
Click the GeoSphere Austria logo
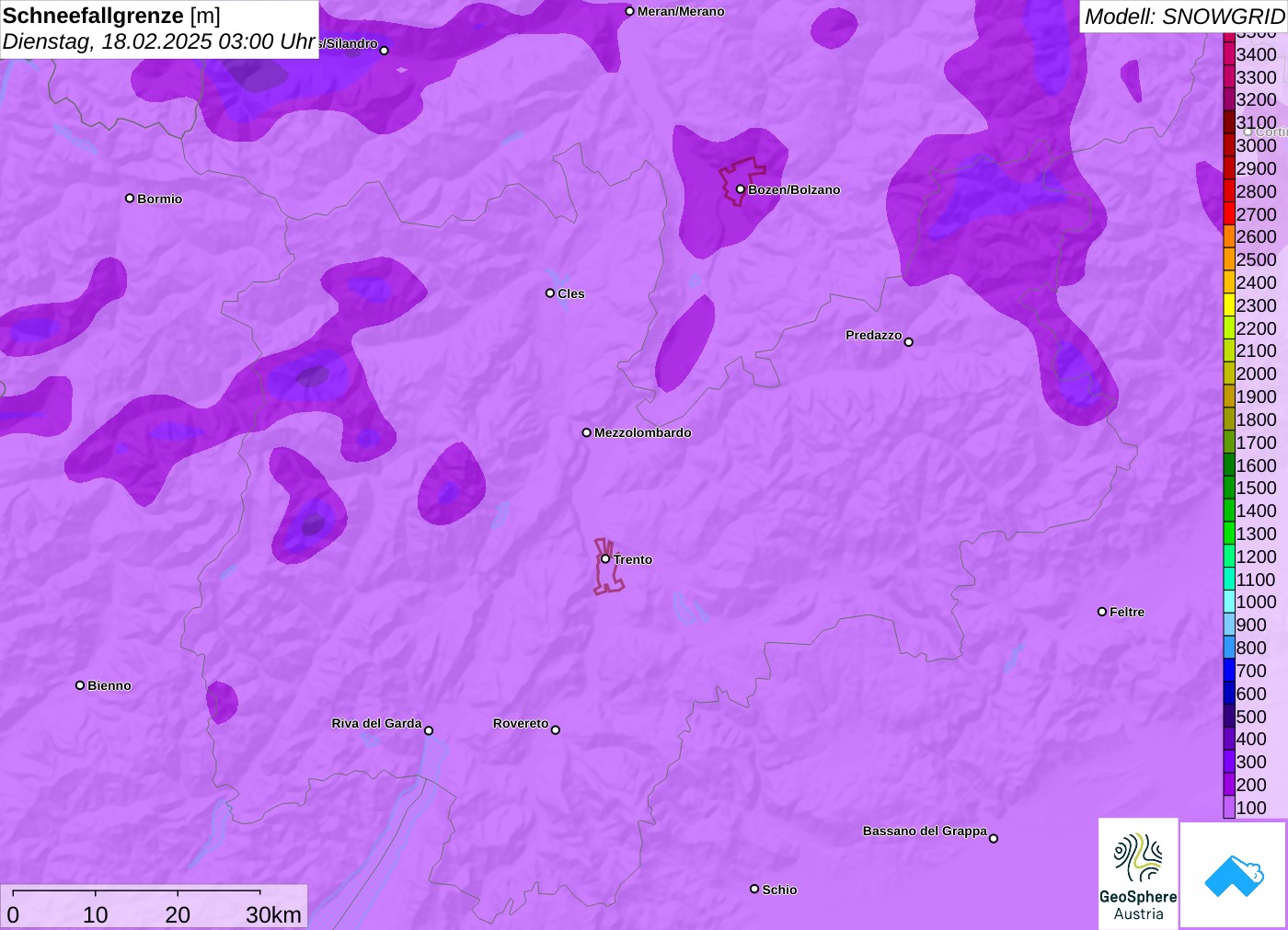point(1138,873)
